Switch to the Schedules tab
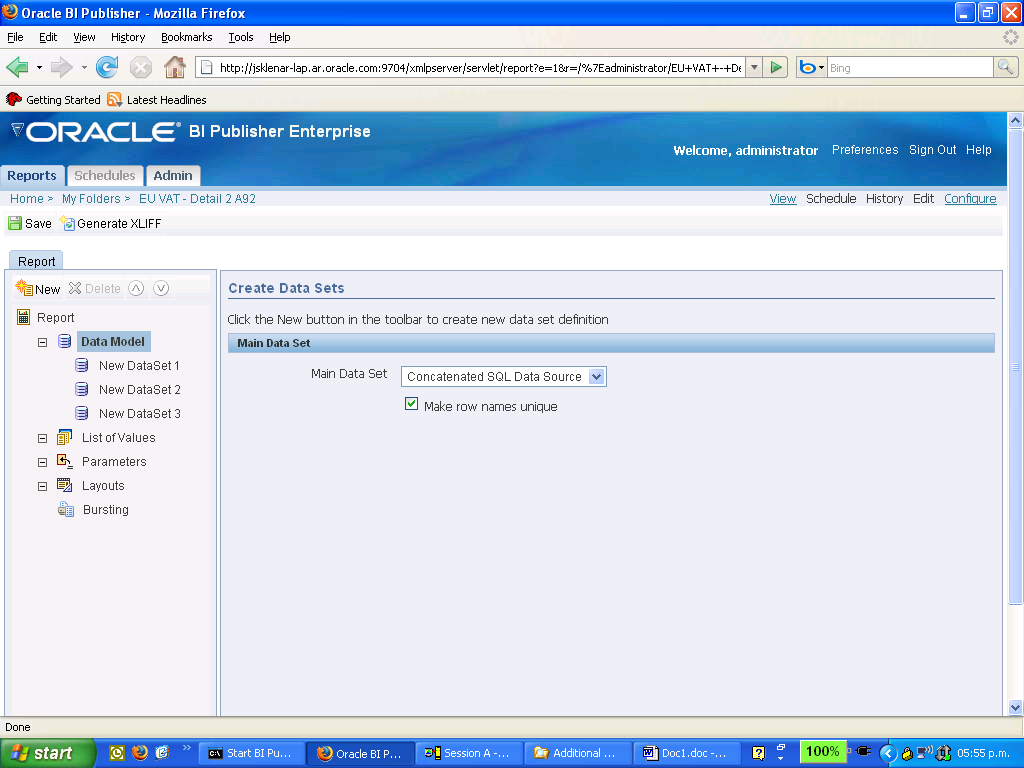 point(104,176)
